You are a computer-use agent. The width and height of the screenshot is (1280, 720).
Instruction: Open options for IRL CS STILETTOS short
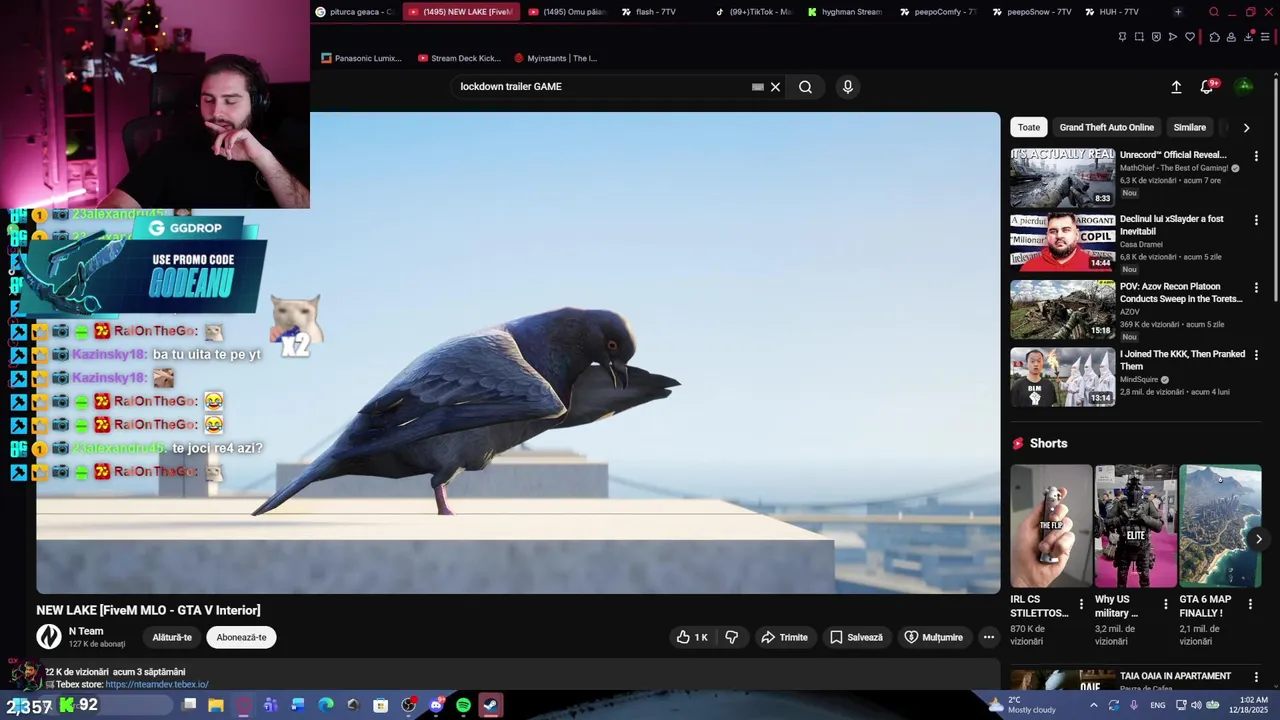point(1081,604)
